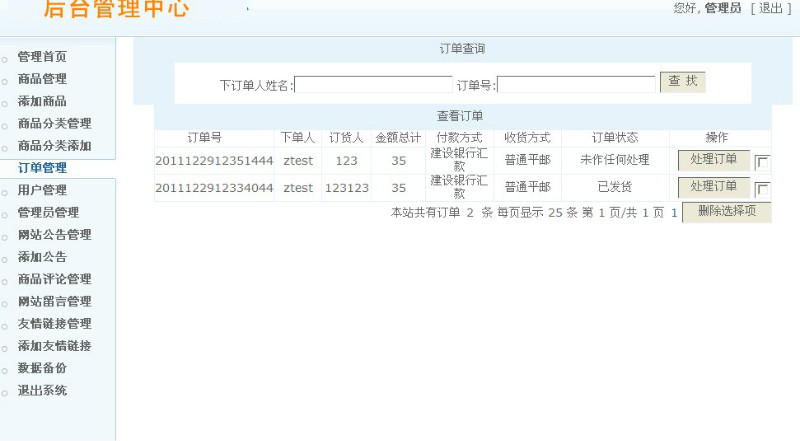
Task: Select 数据备份 from the sidebar
Action: point(42,368)
